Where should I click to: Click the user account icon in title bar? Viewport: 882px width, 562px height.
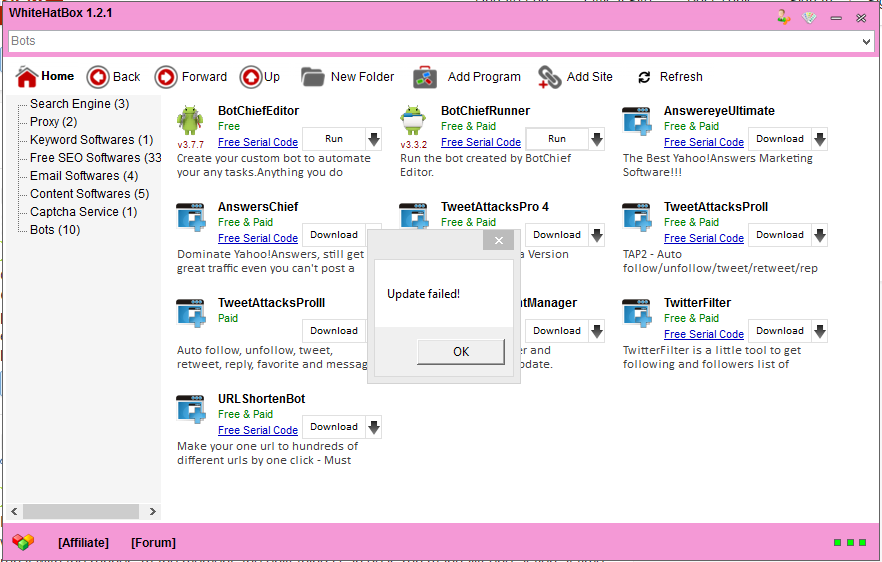[x=783, y=17]
